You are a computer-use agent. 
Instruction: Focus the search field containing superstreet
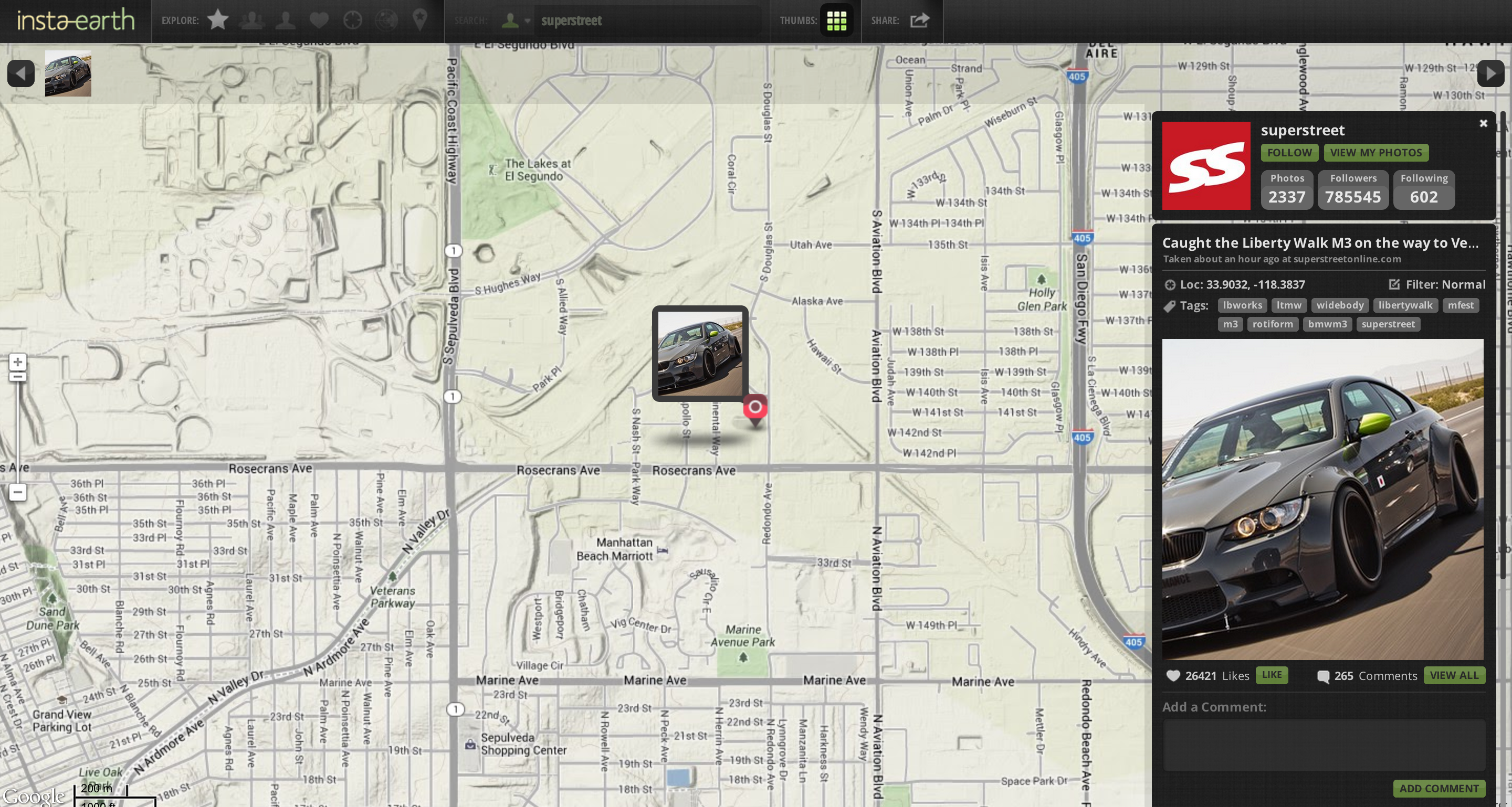[x=648, y=20]
